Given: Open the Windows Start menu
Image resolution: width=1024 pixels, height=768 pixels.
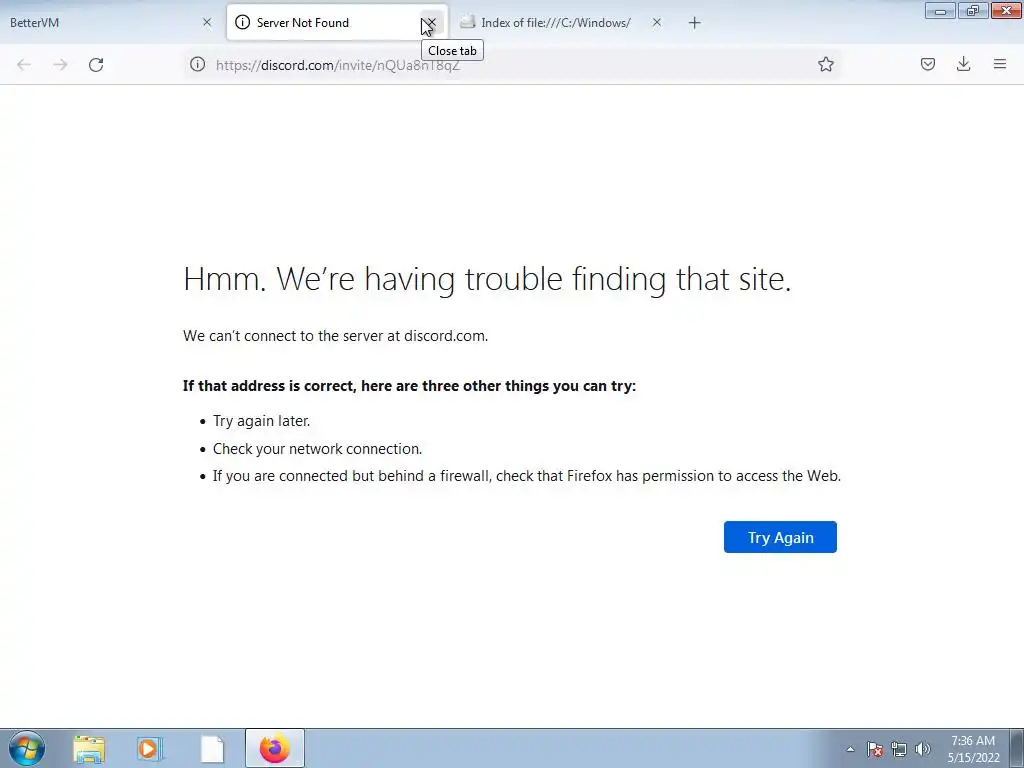Looking at the screenshot, I should tap(27, 748).
